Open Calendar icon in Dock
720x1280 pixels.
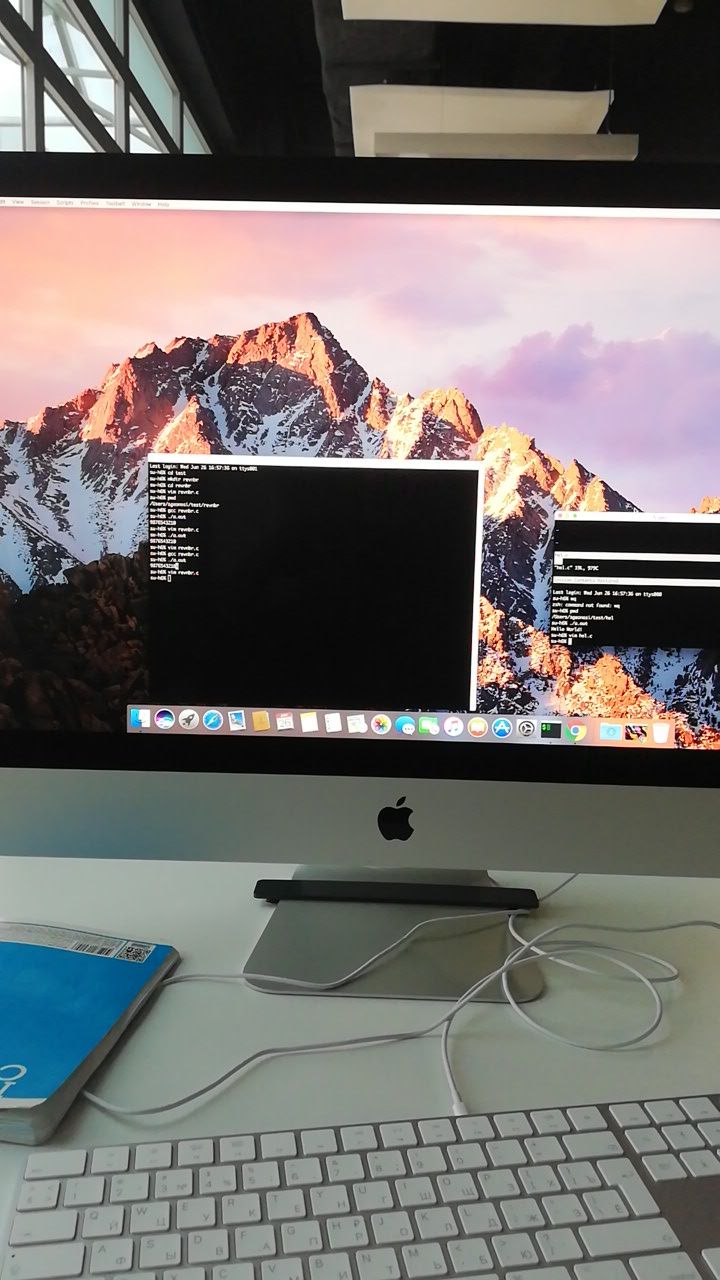coord(285,721)
